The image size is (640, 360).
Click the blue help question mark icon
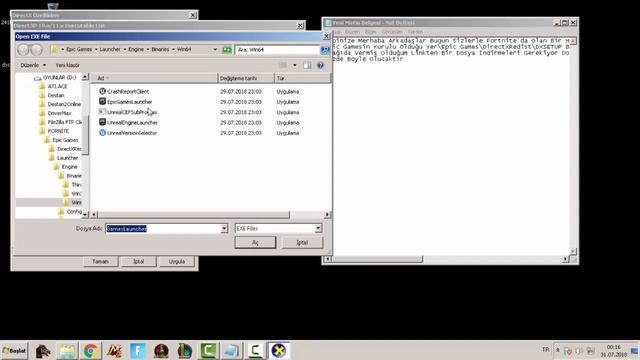[x=320, y=65]
